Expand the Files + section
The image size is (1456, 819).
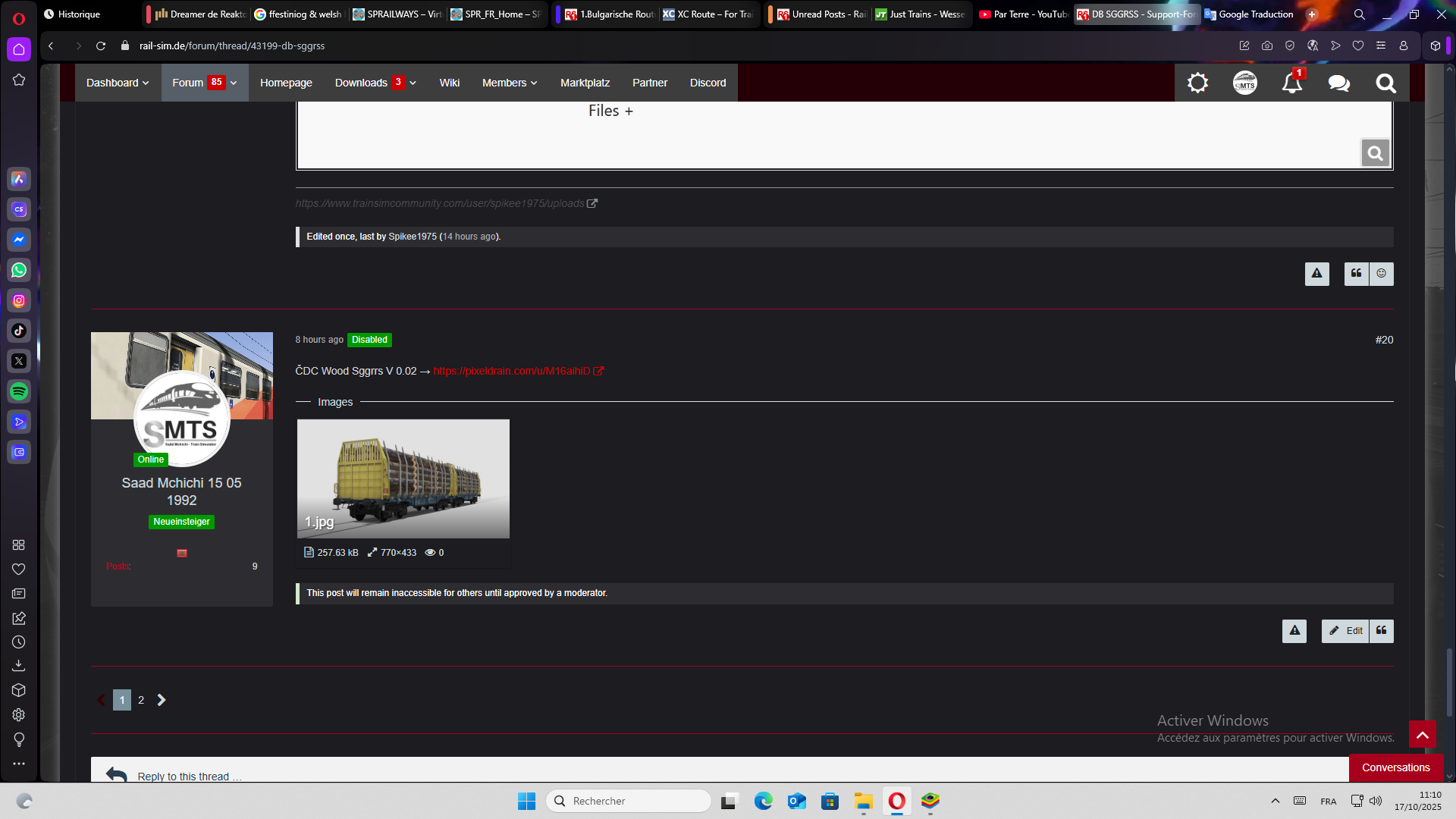point(610,111)
